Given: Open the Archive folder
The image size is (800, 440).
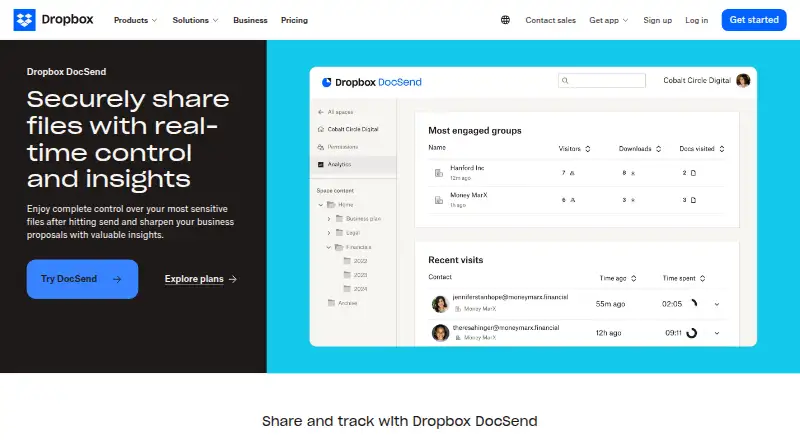Looking at the screenshot, I should tap(342, 303).
